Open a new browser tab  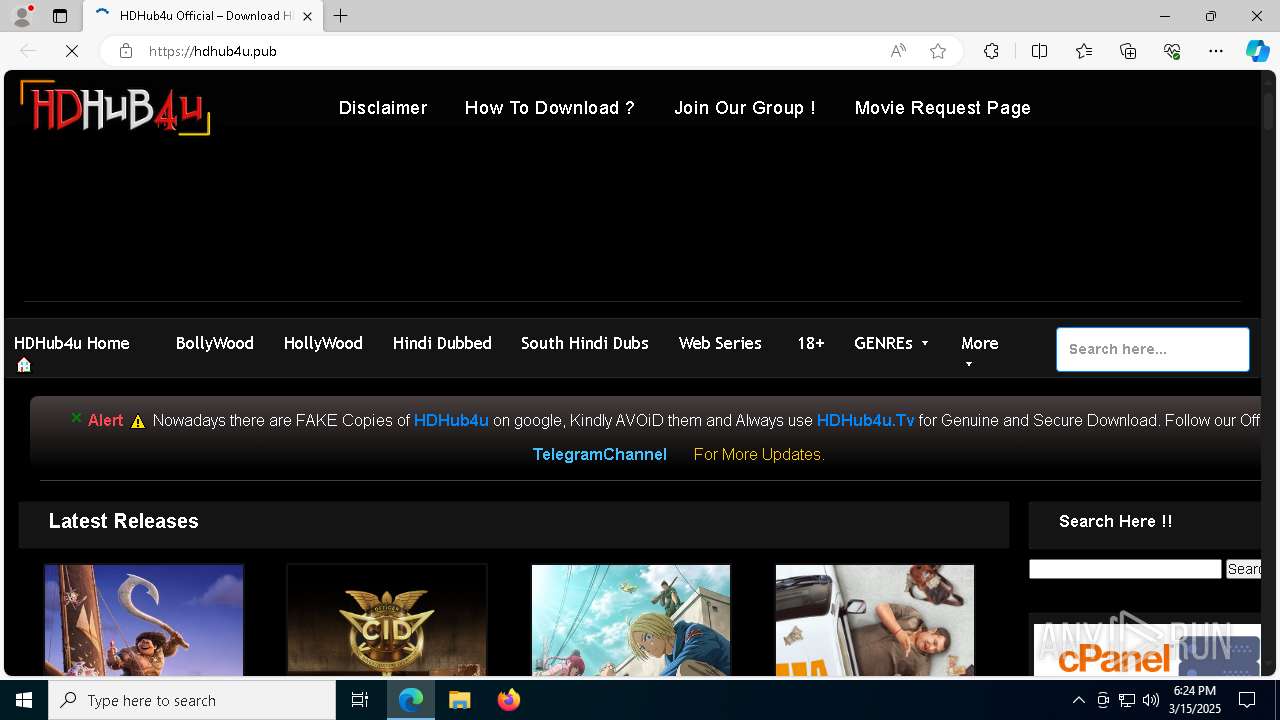coord(341,16)
